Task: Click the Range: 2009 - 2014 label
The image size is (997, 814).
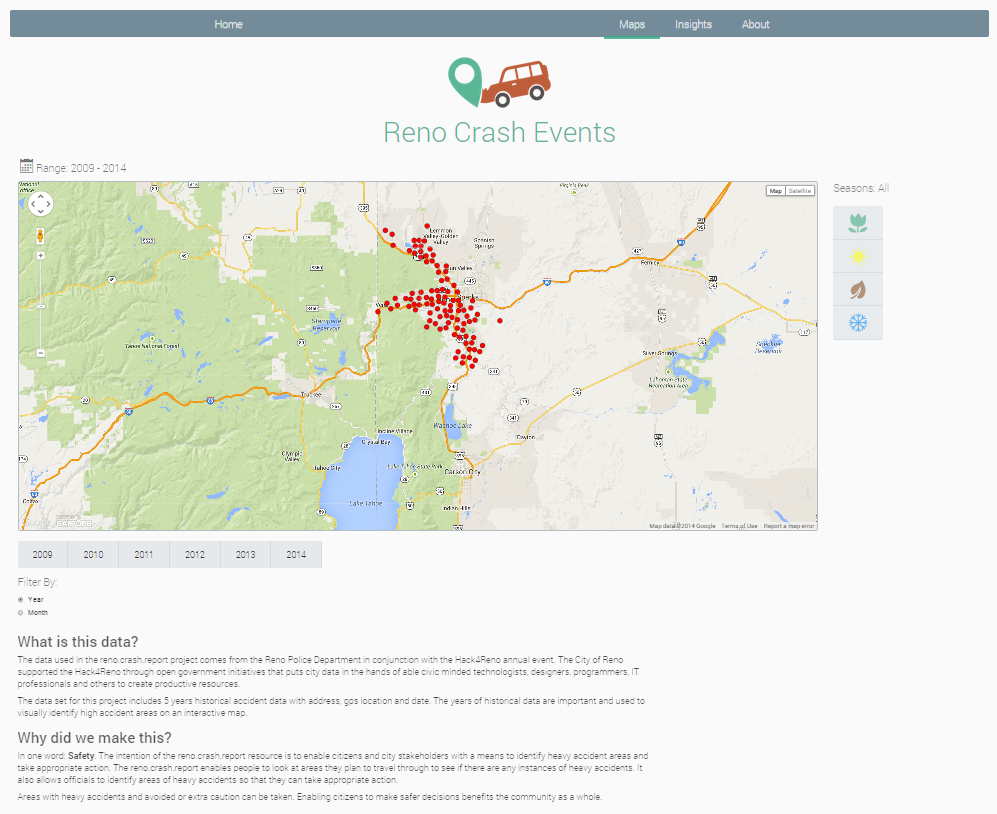Action: click(81, 168)
